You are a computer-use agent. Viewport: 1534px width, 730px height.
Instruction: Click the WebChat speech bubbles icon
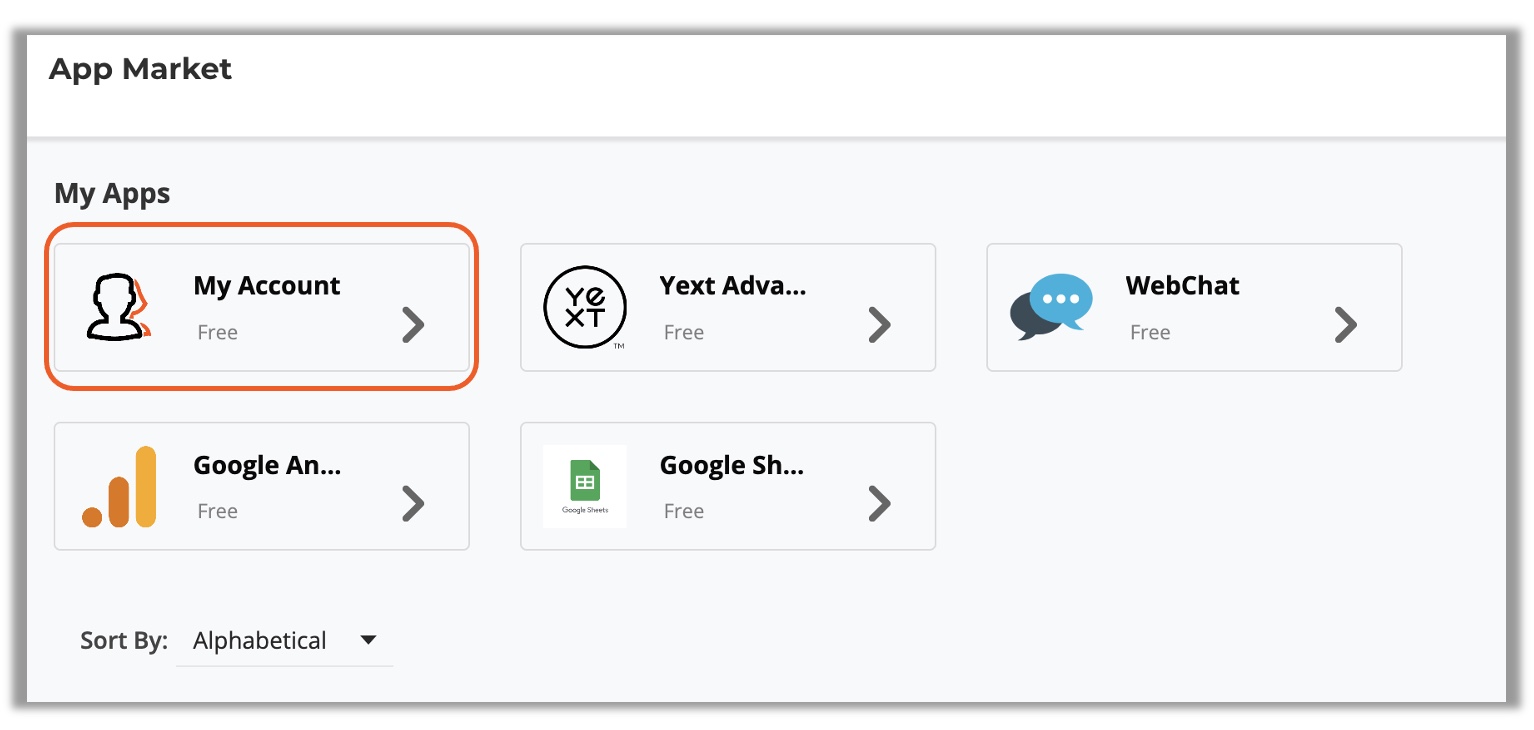(1051, 307)
